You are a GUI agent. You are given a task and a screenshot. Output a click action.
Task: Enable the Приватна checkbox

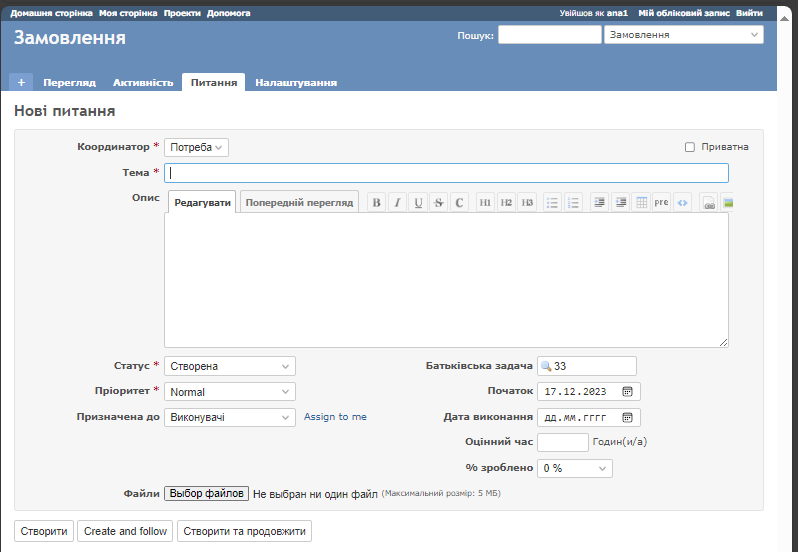(x=690, y=147)
